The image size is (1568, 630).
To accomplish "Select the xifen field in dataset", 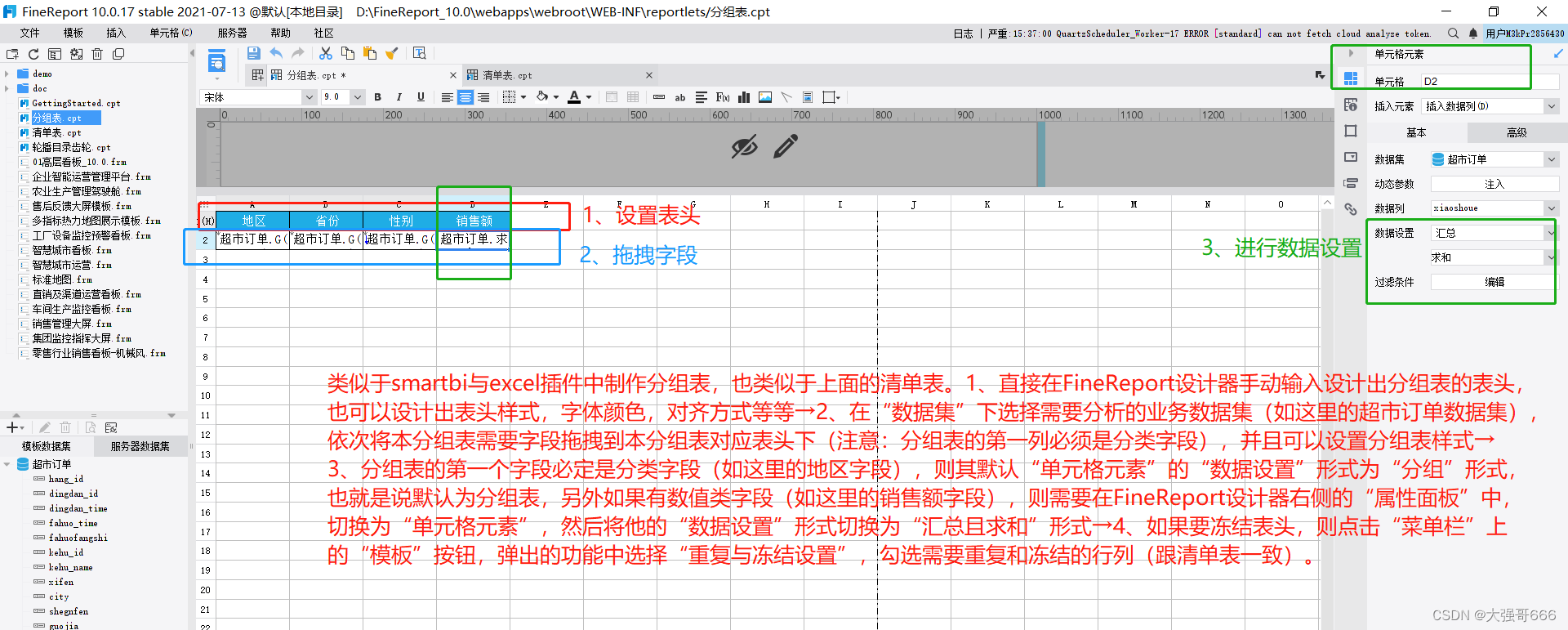I will pos(61,582).
